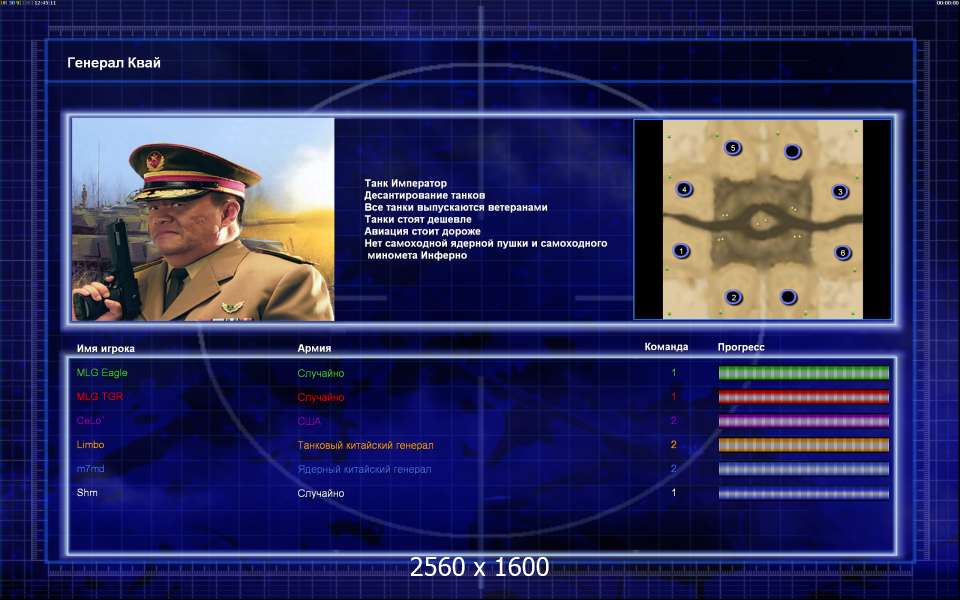Select player name "MLG Eagle"
The image size is (960, 600).
pyautogui.click(x=102, y=372)
